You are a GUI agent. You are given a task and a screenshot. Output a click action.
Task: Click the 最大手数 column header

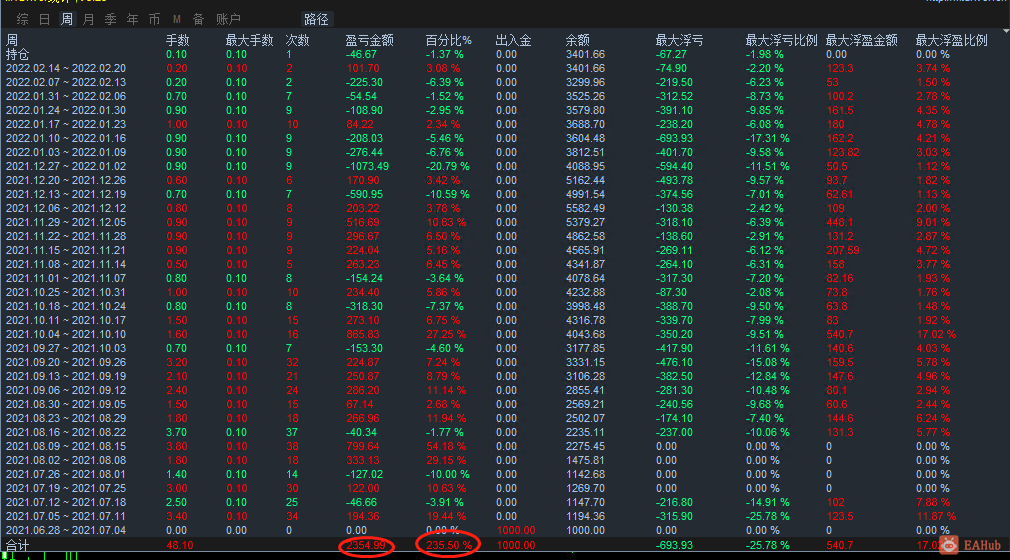tap(249, 40)
